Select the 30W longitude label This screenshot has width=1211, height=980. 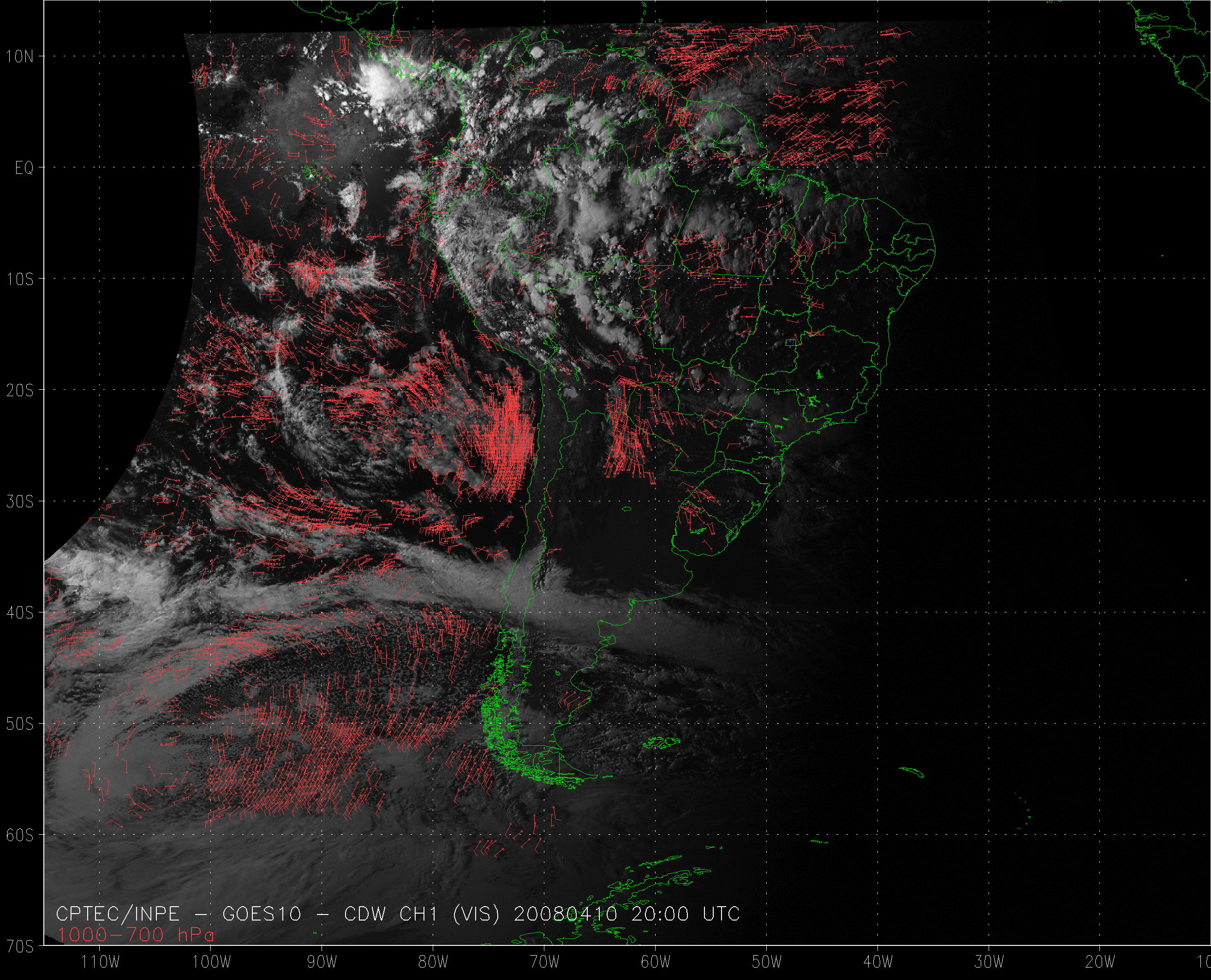989,962
